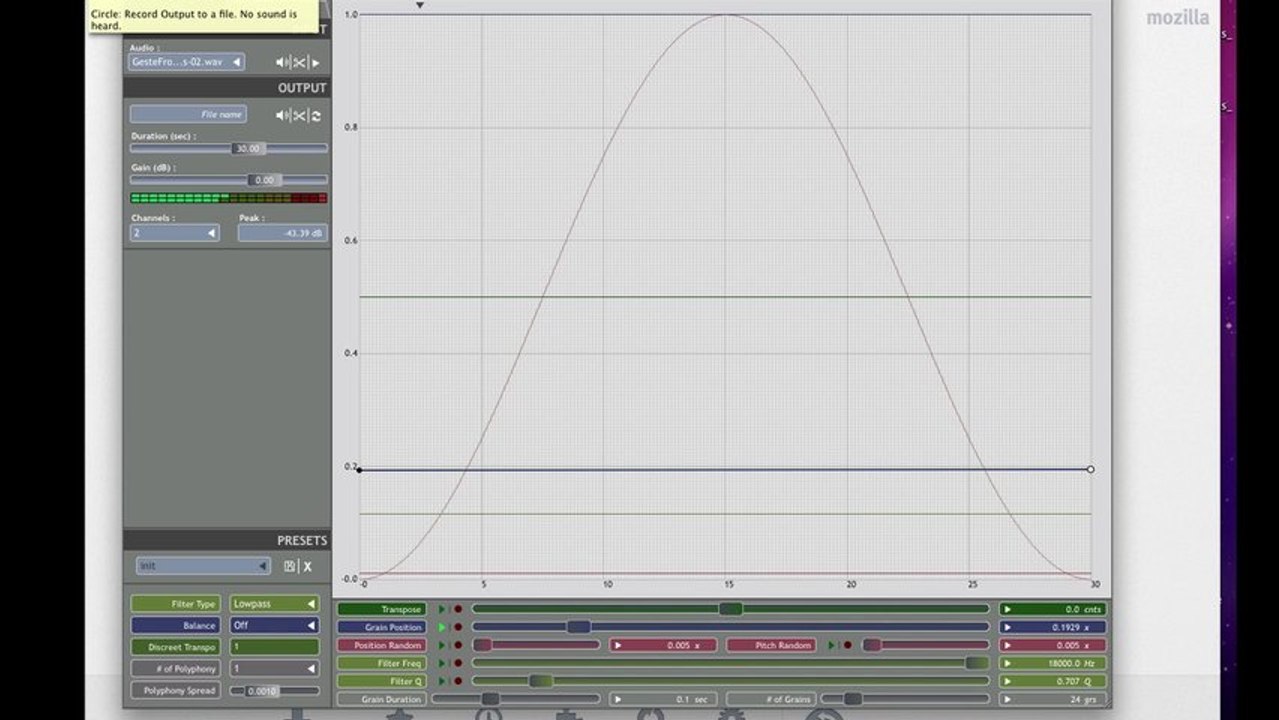
Task: Open input sampler controls triangle icon
Action: pyautogui.click(x=316, y=62)
